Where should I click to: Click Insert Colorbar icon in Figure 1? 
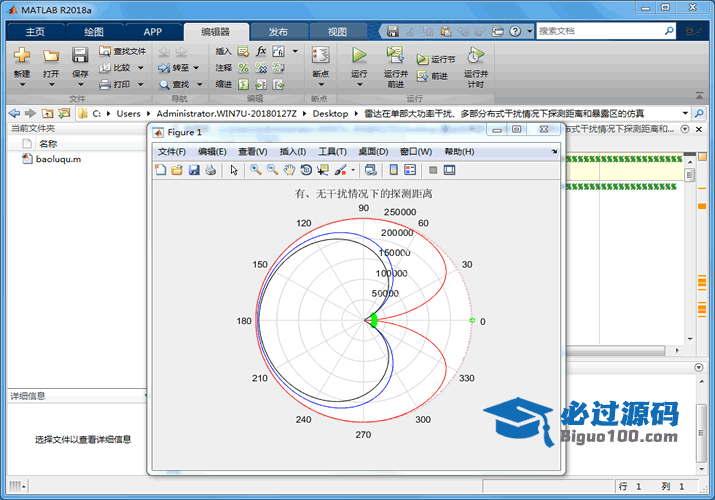[x=394, y=170]
